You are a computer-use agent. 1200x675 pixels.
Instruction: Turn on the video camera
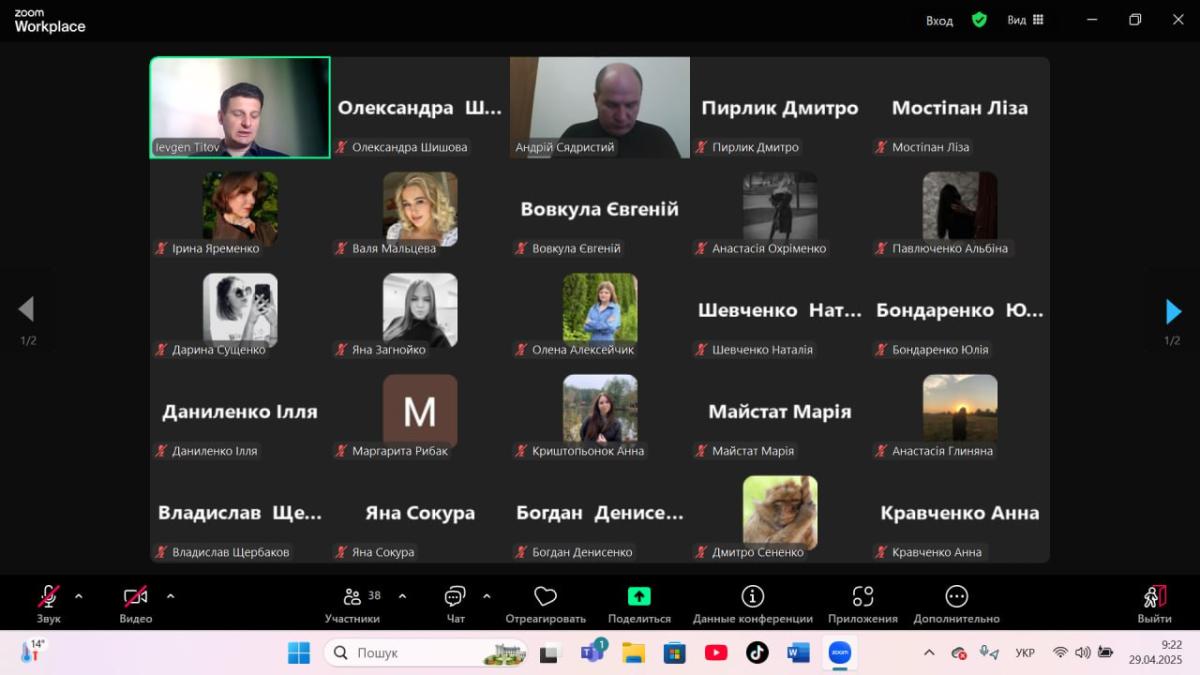(136, 597)
